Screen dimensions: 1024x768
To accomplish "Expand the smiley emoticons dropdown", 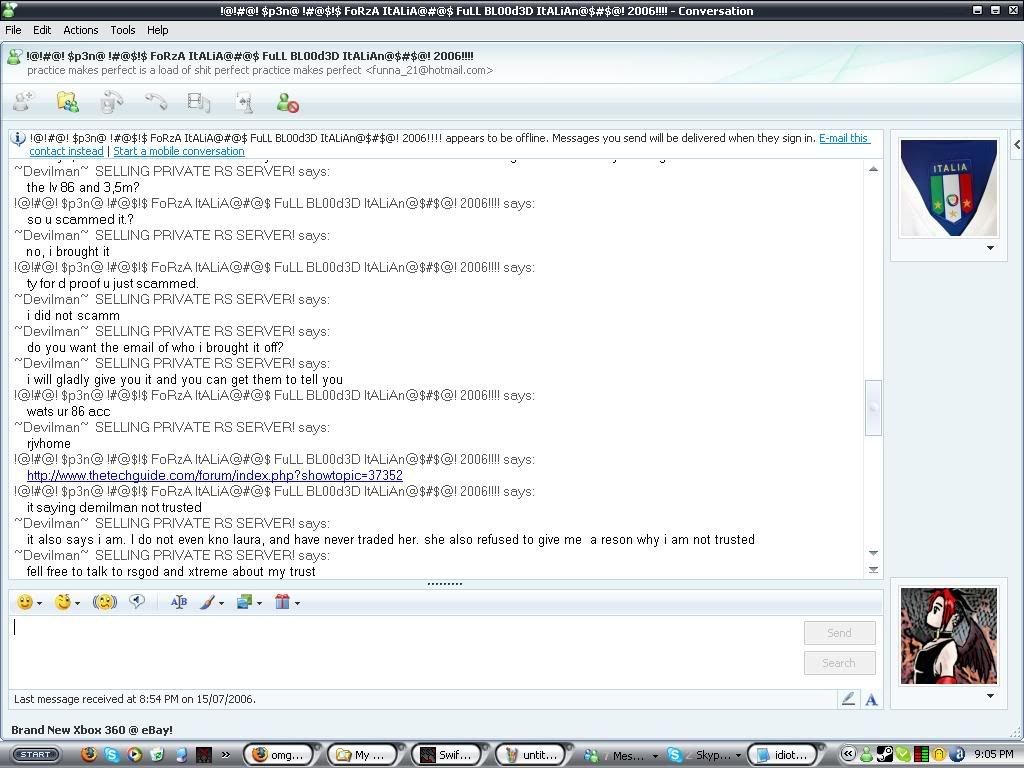I will (x=39, y=603).
